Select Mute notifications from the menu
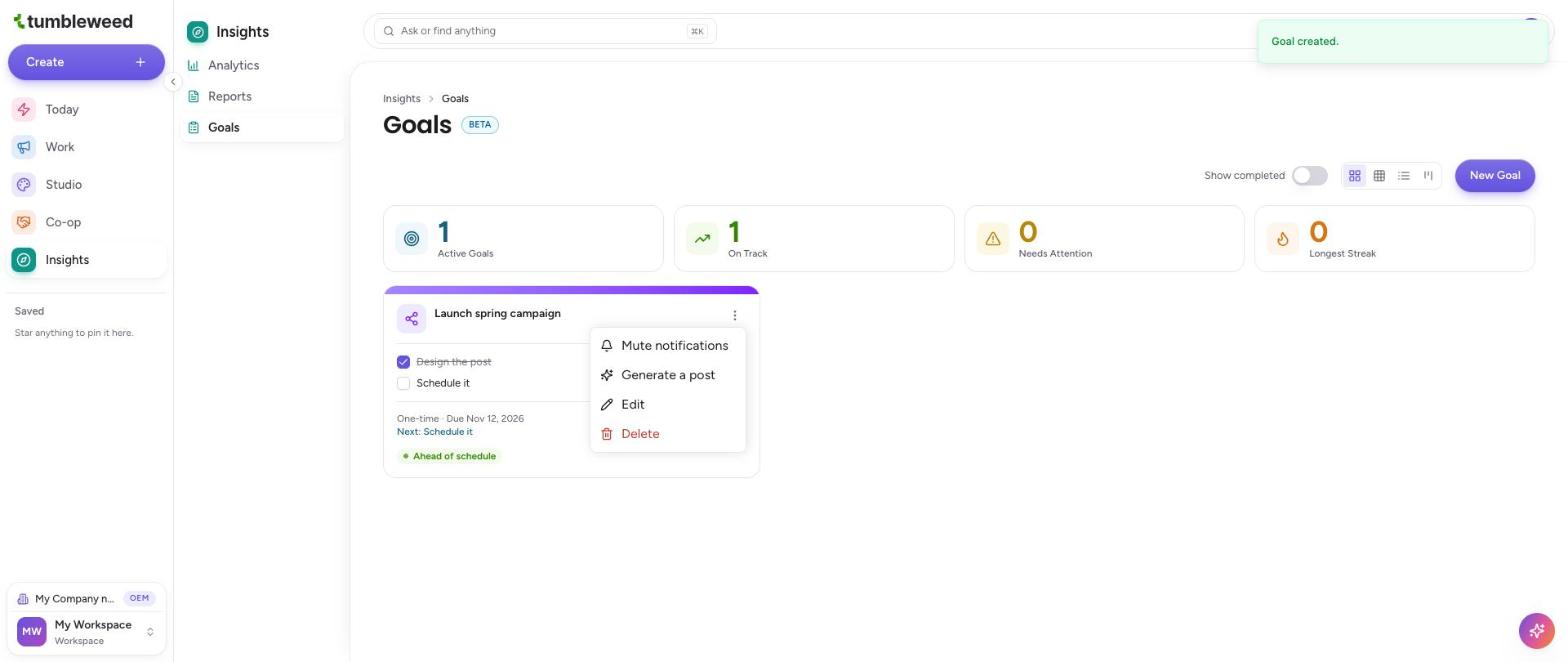This screenshot has height=662, width=1568. pyautogui.click(x=667, y=346)
